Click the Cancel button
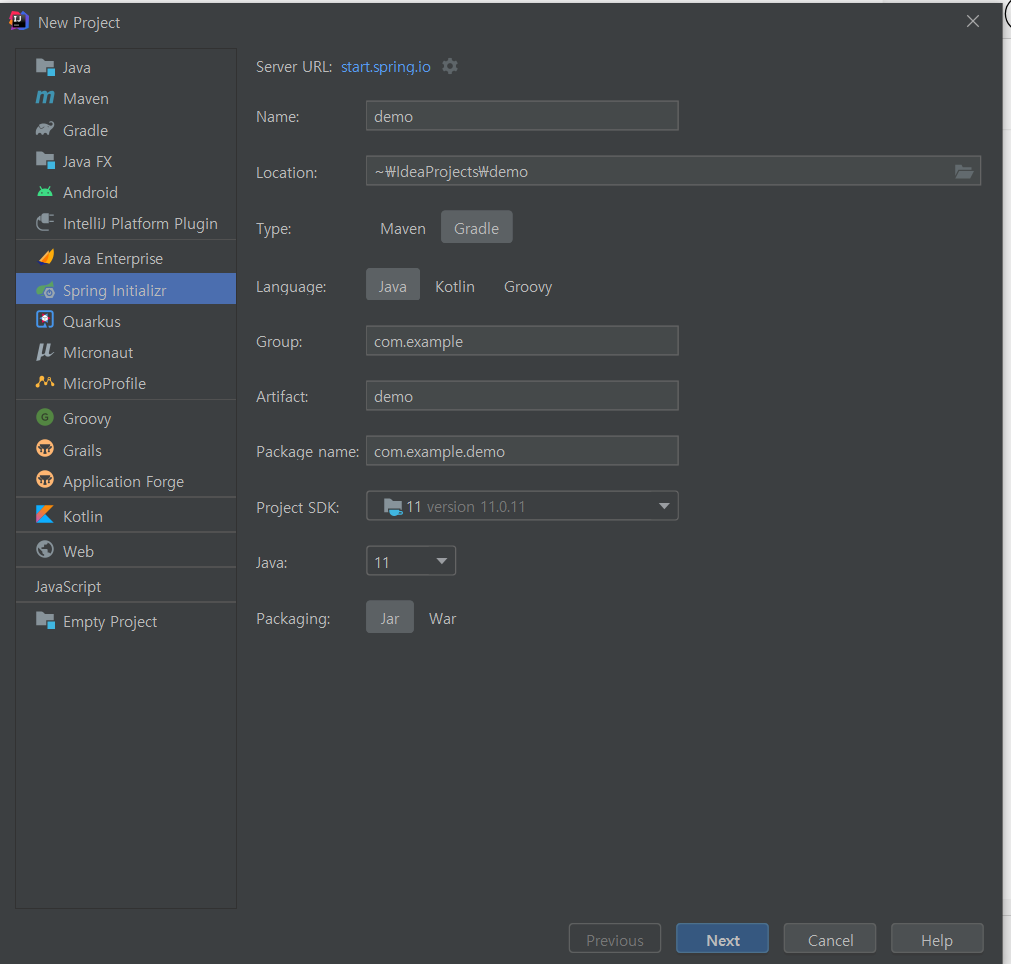This screenshot has width=1011, height=964. [830, 938]
